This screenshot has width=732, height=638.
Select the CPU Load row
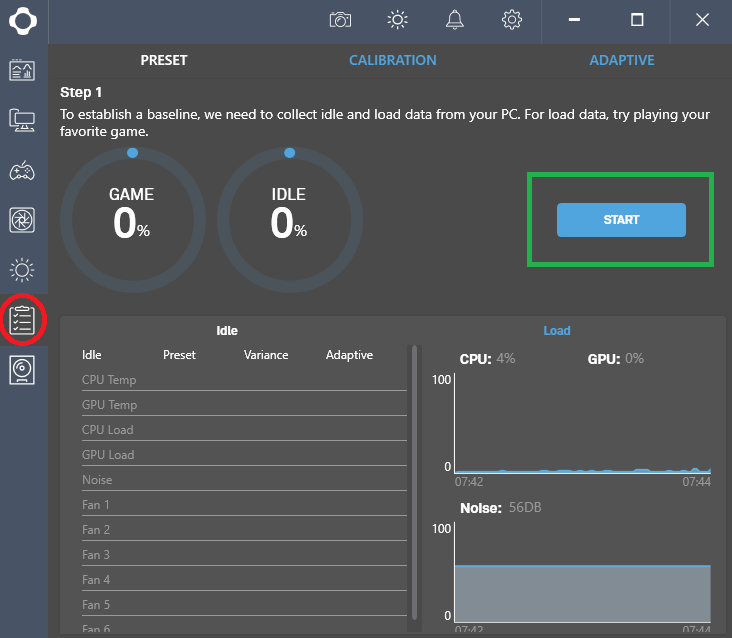tap(244, 430)
